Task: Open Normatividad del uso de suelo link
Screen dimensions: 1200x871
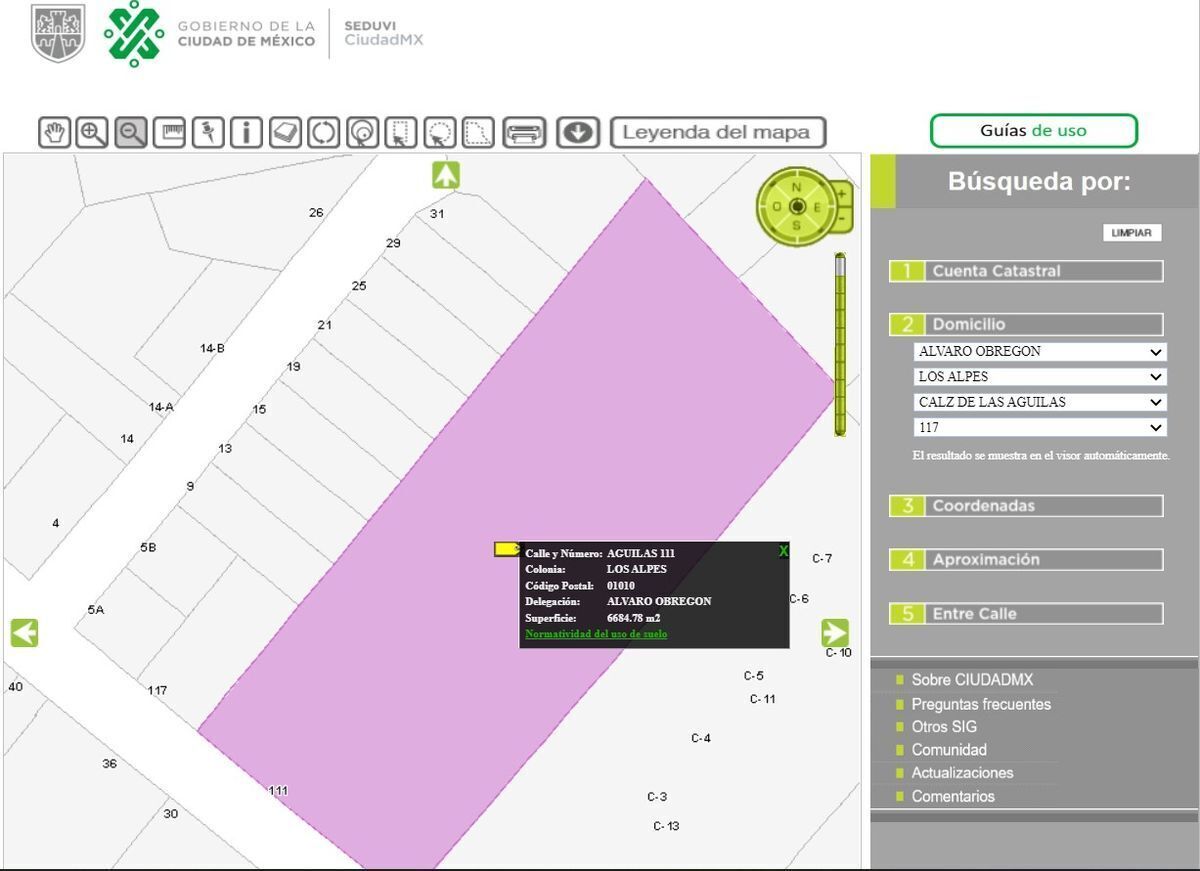Action: click(596, 634)
